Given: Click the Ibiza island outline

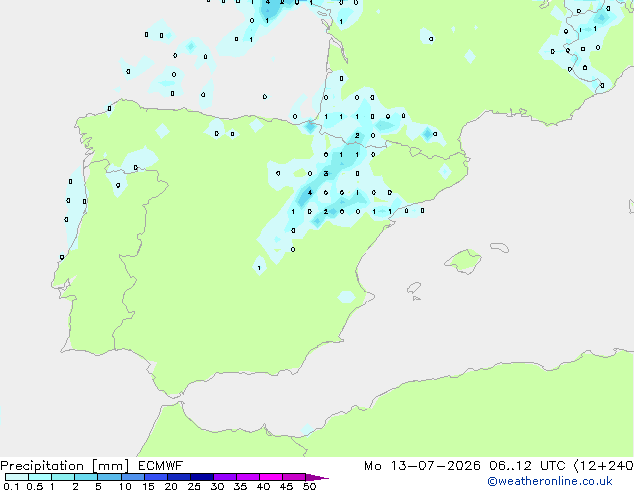Looking at the screenshot, I should tap(414, 288).
